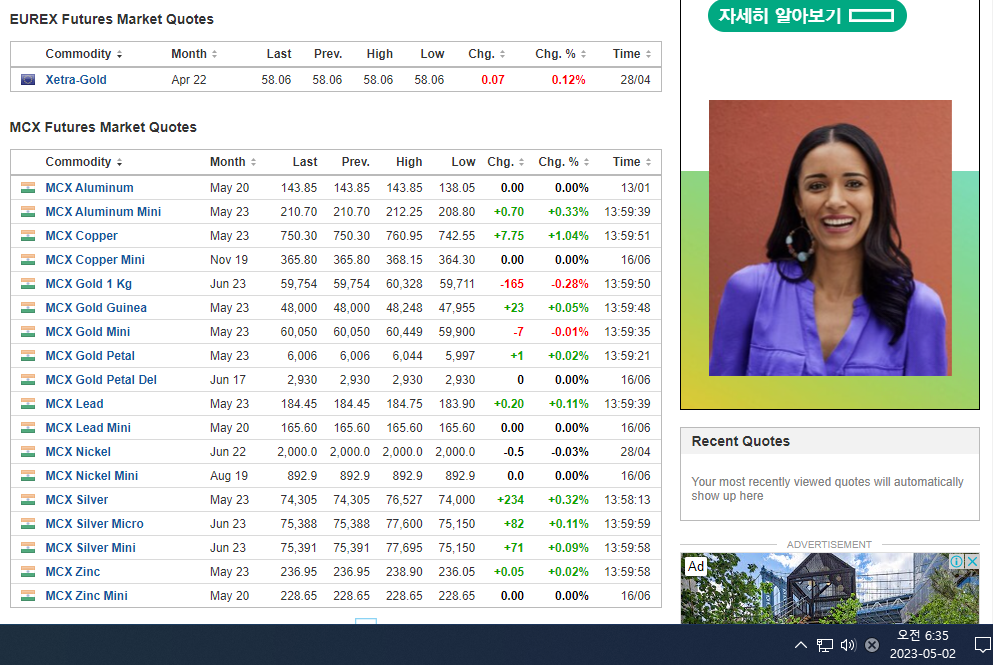
Task: Open the ad image of smiling woman
Action: coord(830,238)
